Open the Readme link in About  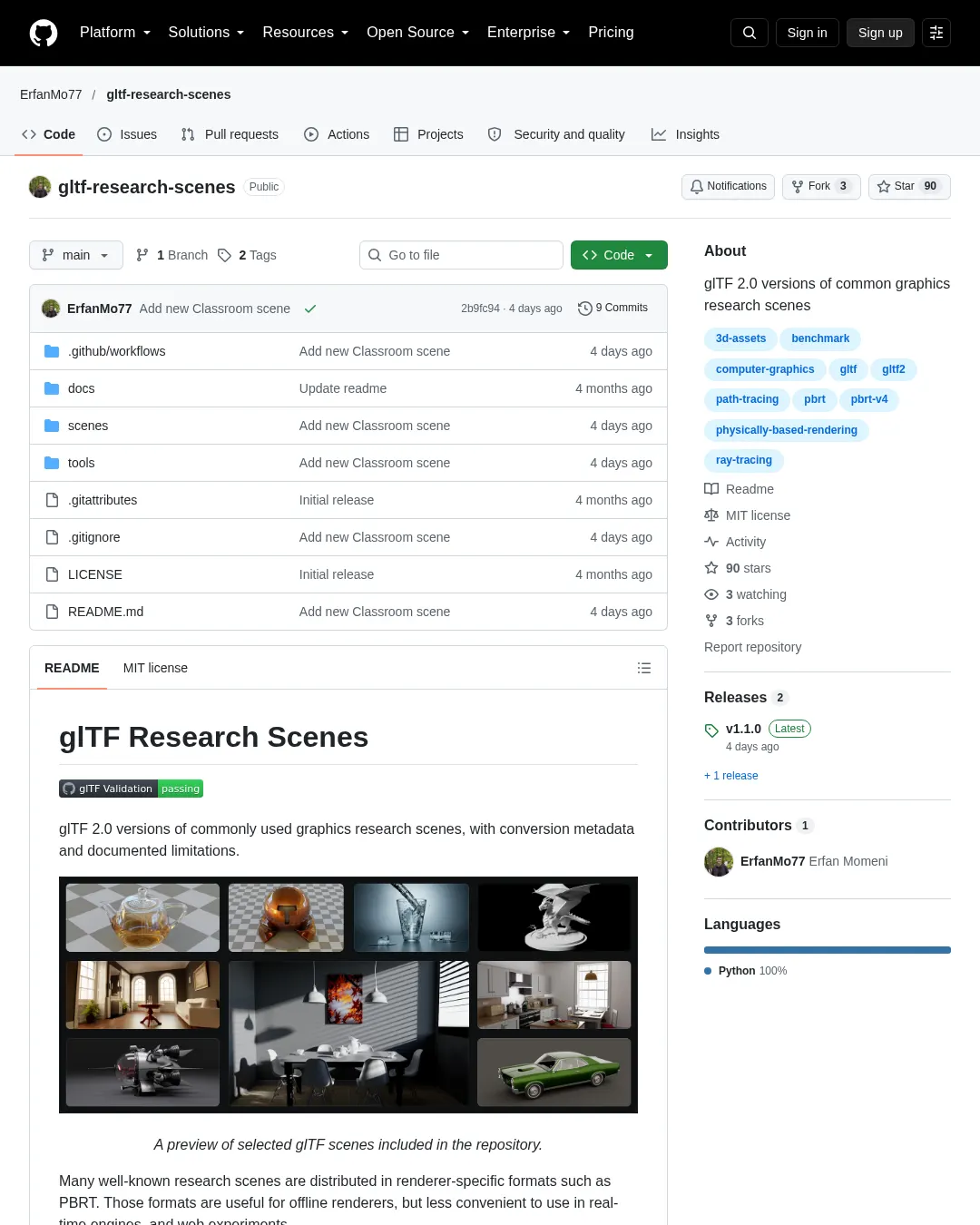(740, 489)
